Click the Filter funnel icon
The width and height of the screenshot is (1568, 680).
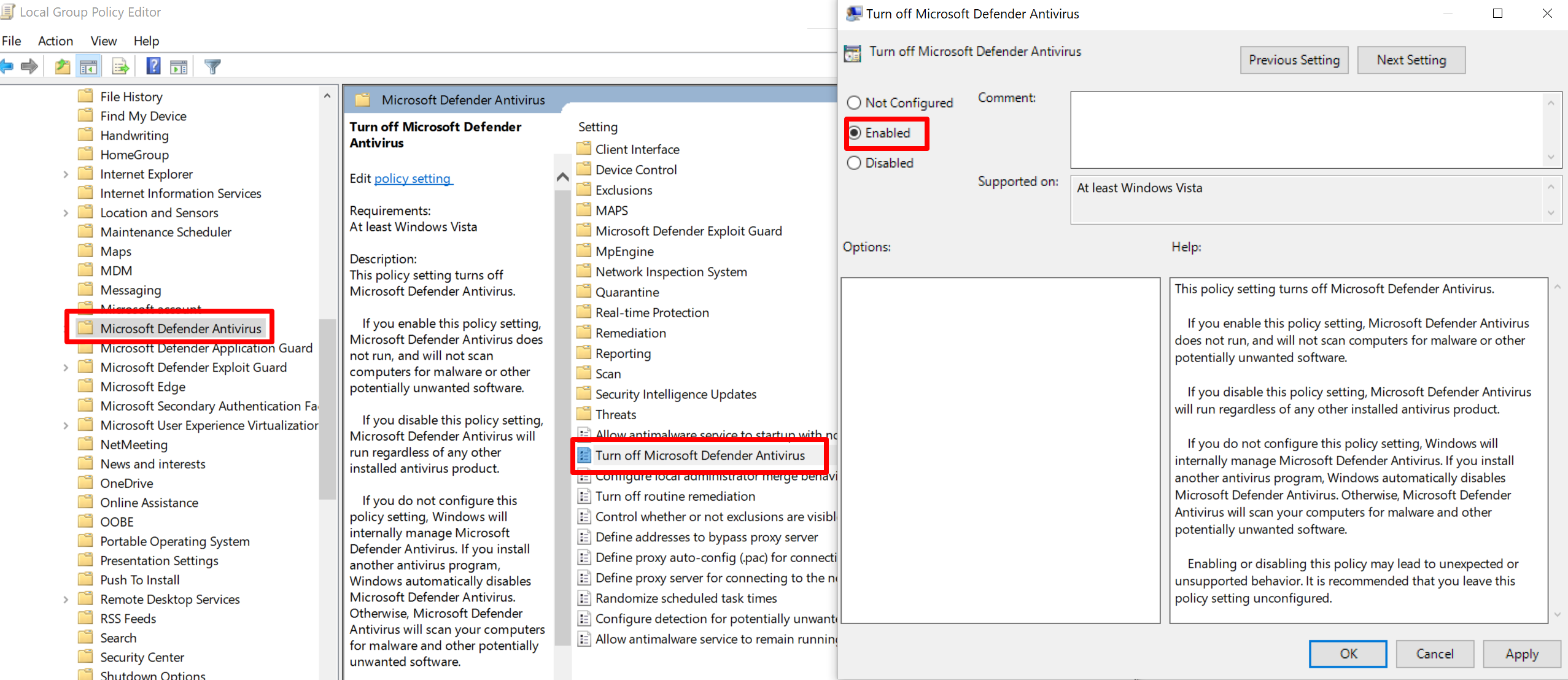pos(212,66)
